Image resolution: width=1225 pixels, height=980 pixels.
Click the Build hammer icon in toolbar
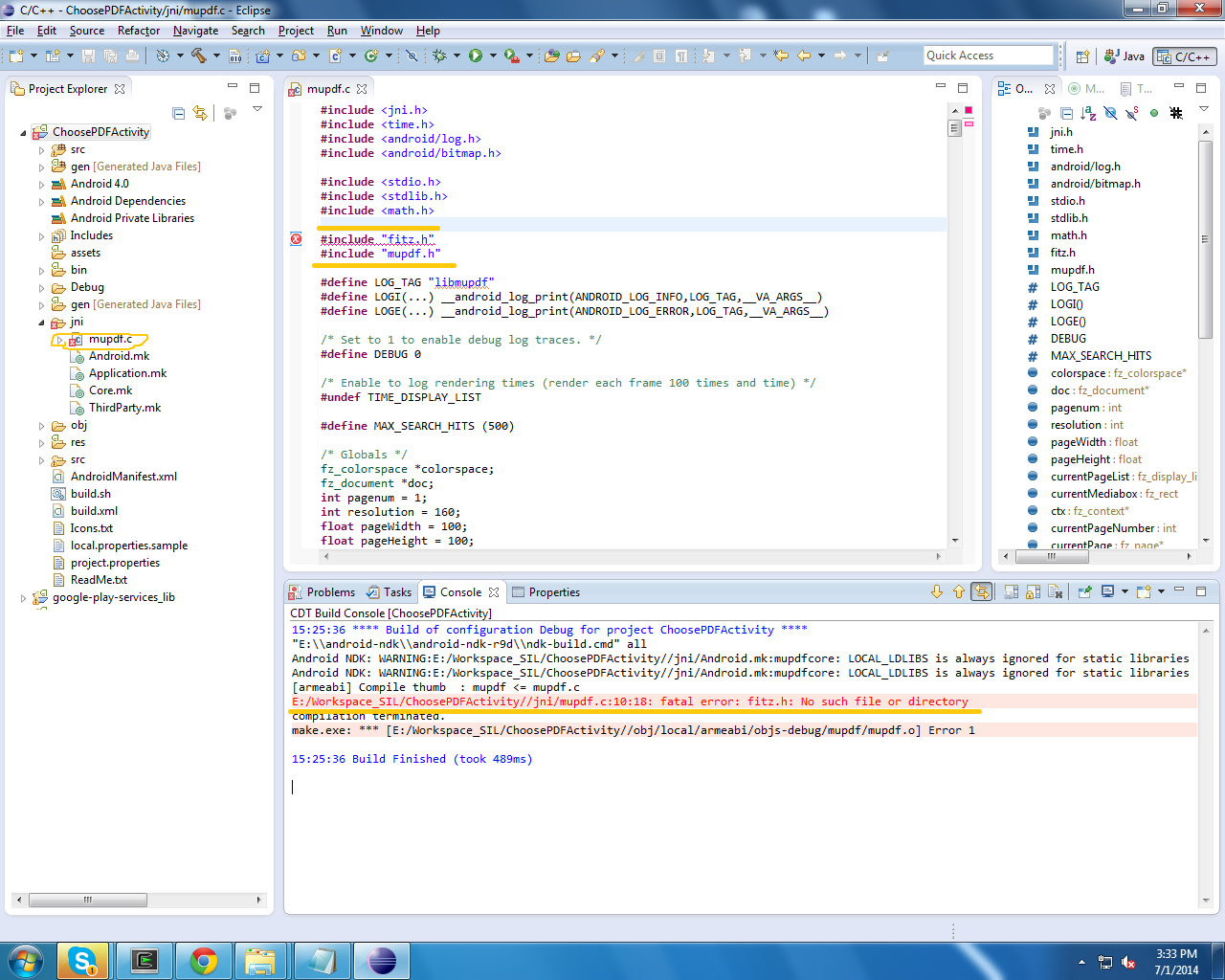[198, 56]
